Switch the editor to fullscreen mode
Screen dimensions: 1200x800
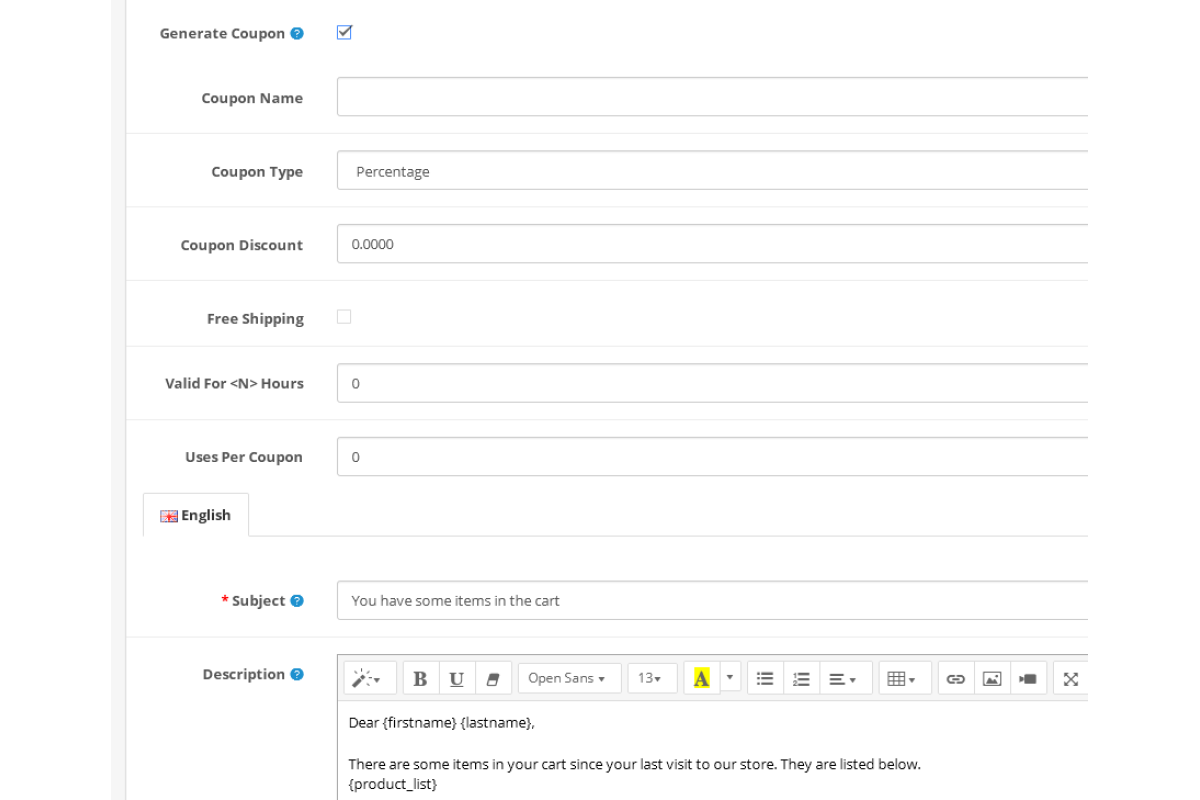(x=1070, y=678)
